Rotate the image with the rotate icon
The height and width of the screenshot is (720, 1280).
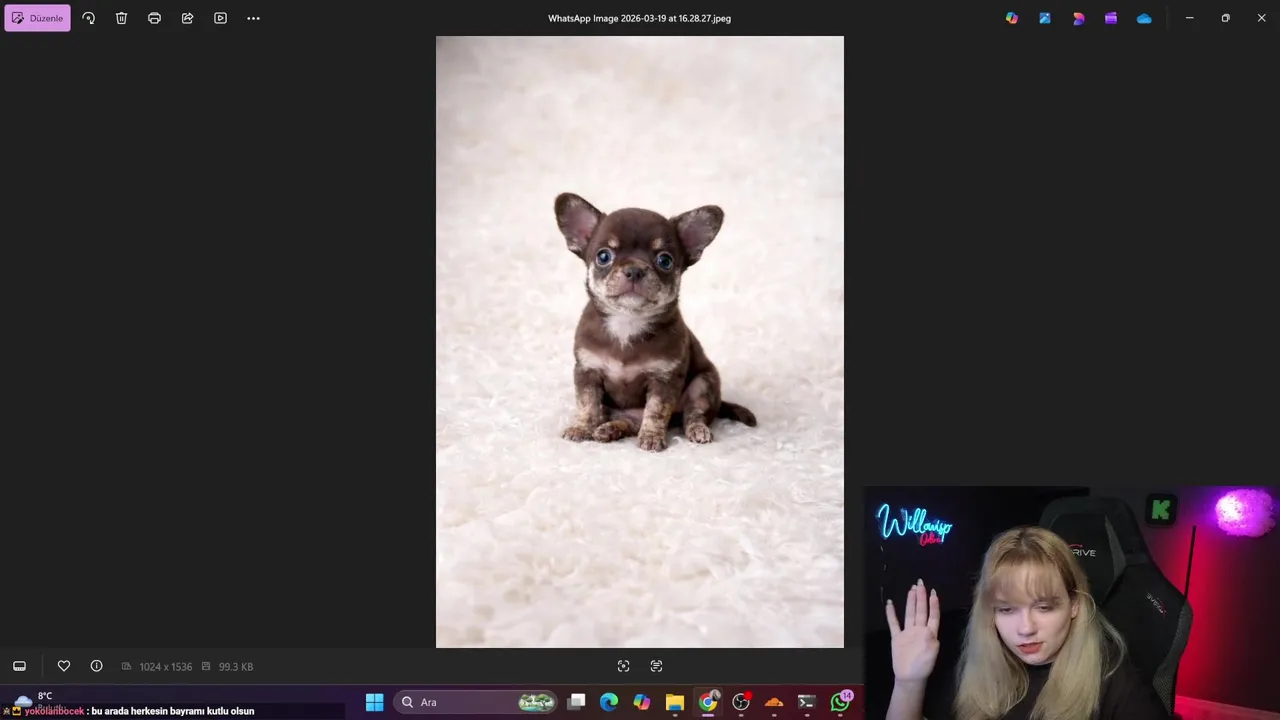point(88,18)
